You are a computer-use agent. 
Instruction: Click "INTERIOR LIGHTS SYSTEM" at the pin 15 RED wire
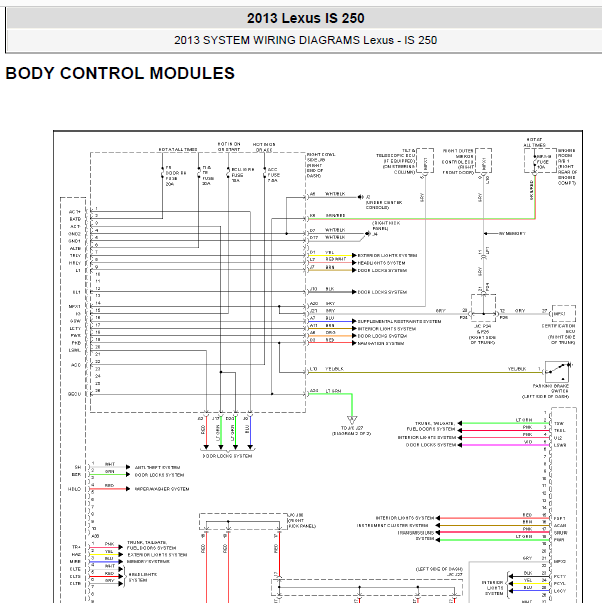click(x=405, y=518)
